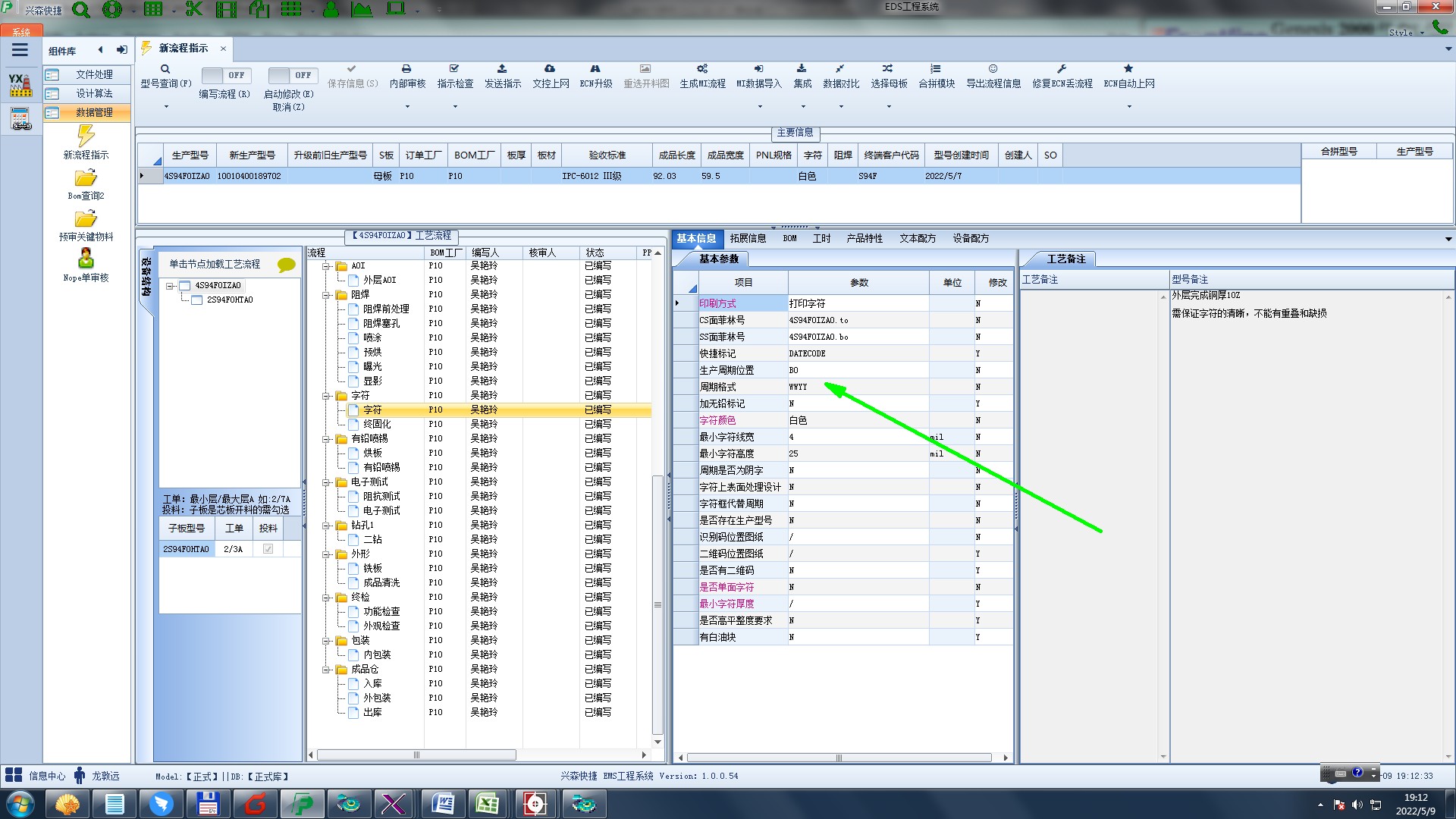Click the 型号查询 search icon
This screenshot has width=1456, height=819.
click(x=165, y=69)
